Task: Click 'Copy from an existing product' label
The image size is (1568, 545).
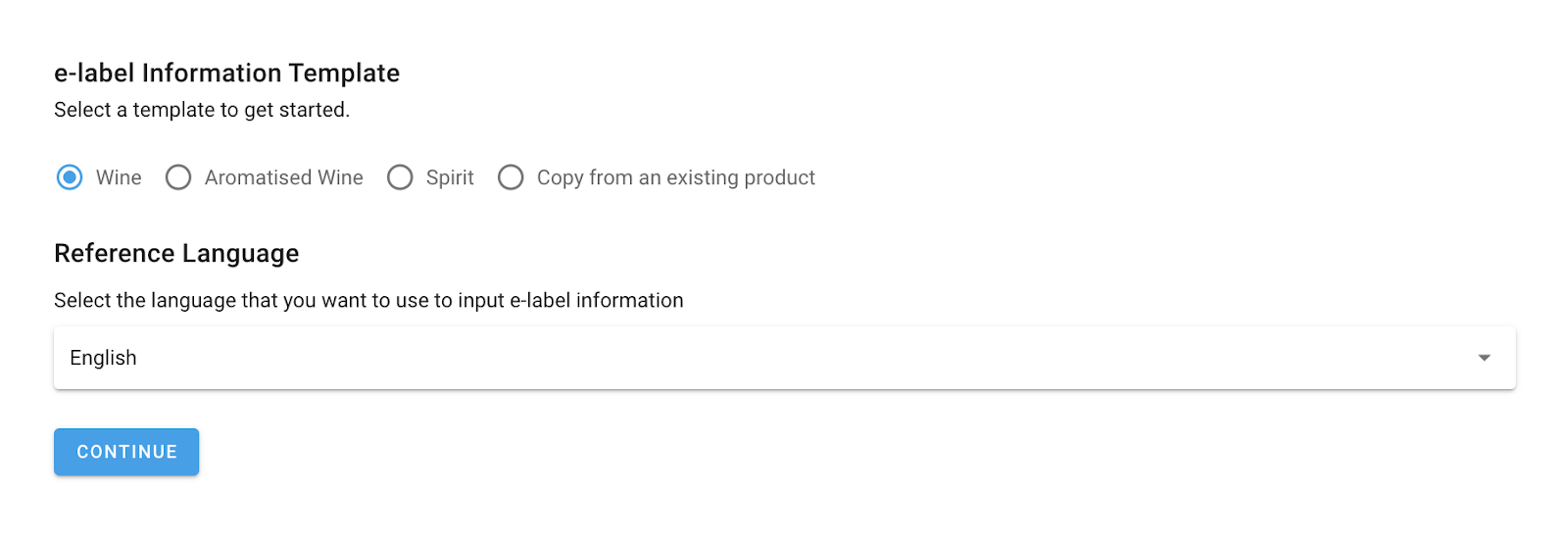Action: click(x=675, y=177)
